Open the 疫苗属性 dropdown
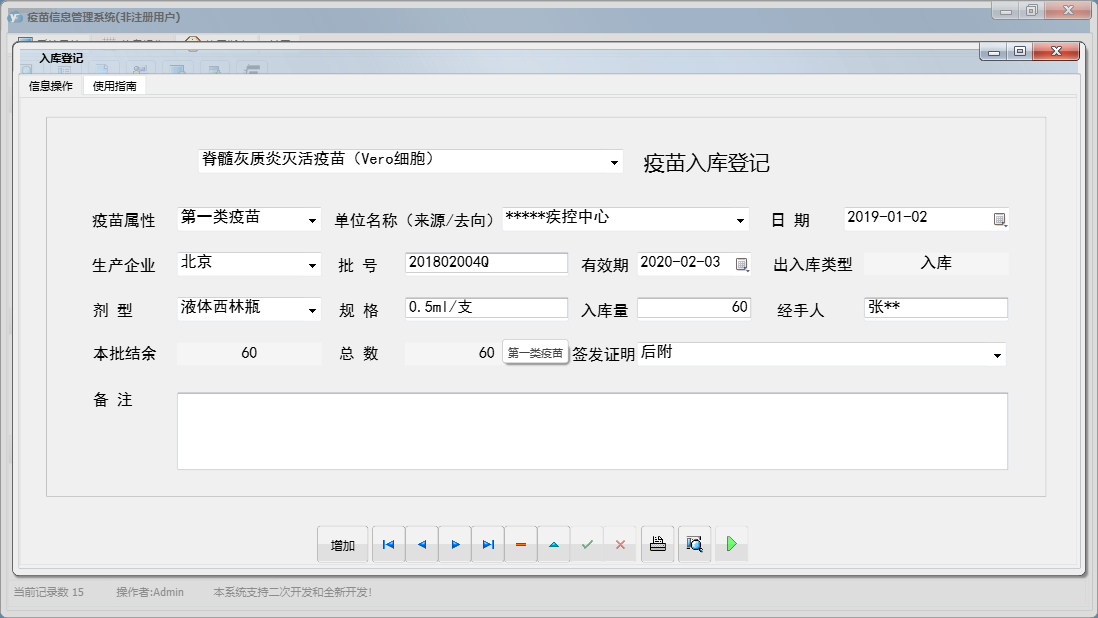This screenshot has height=618, width=1098. pyautogui.click(x=311, y=218)
